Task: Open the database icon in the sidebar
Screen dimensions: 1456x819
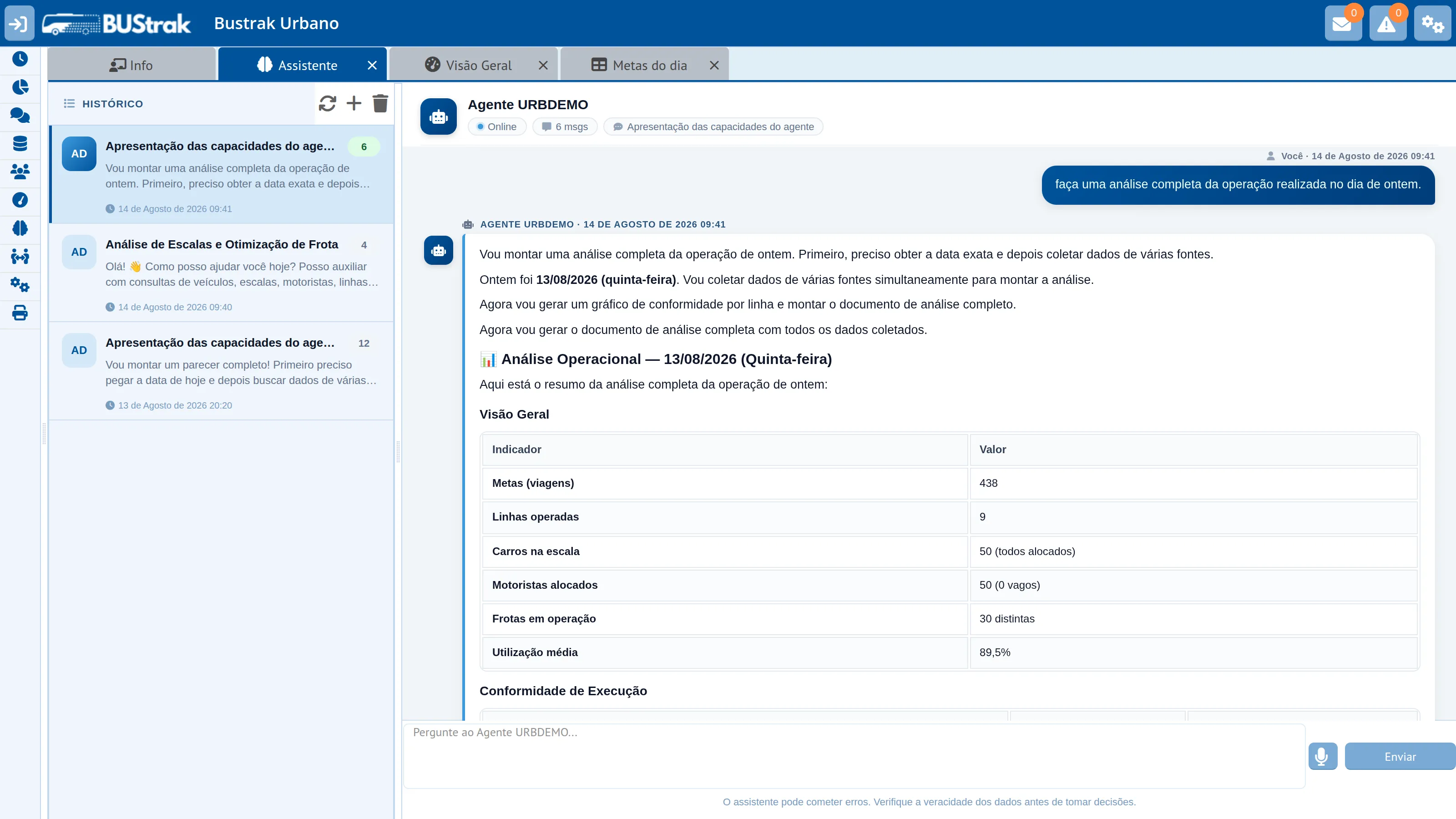Action: (20, 144)
